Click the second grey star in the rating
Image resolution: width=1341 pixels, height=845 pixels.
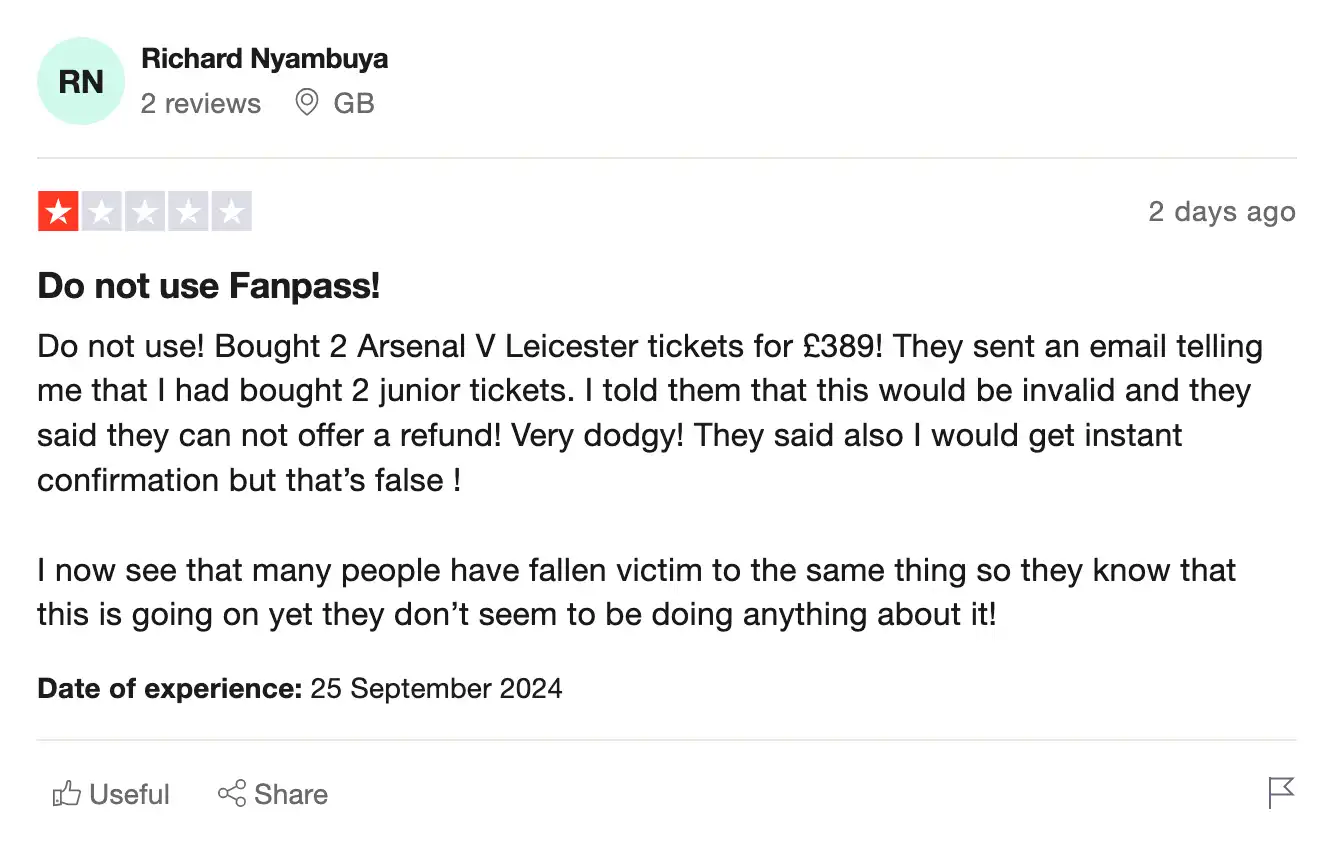101,211
